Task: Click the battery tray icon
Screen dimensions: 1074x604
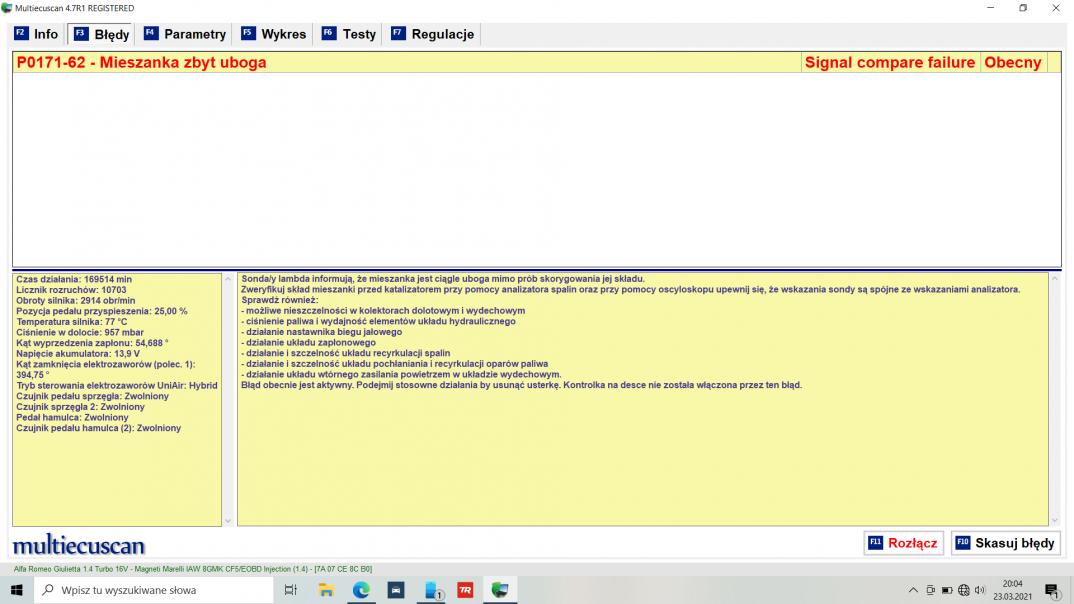Action: pyautogui.click(x=947, y=590)
